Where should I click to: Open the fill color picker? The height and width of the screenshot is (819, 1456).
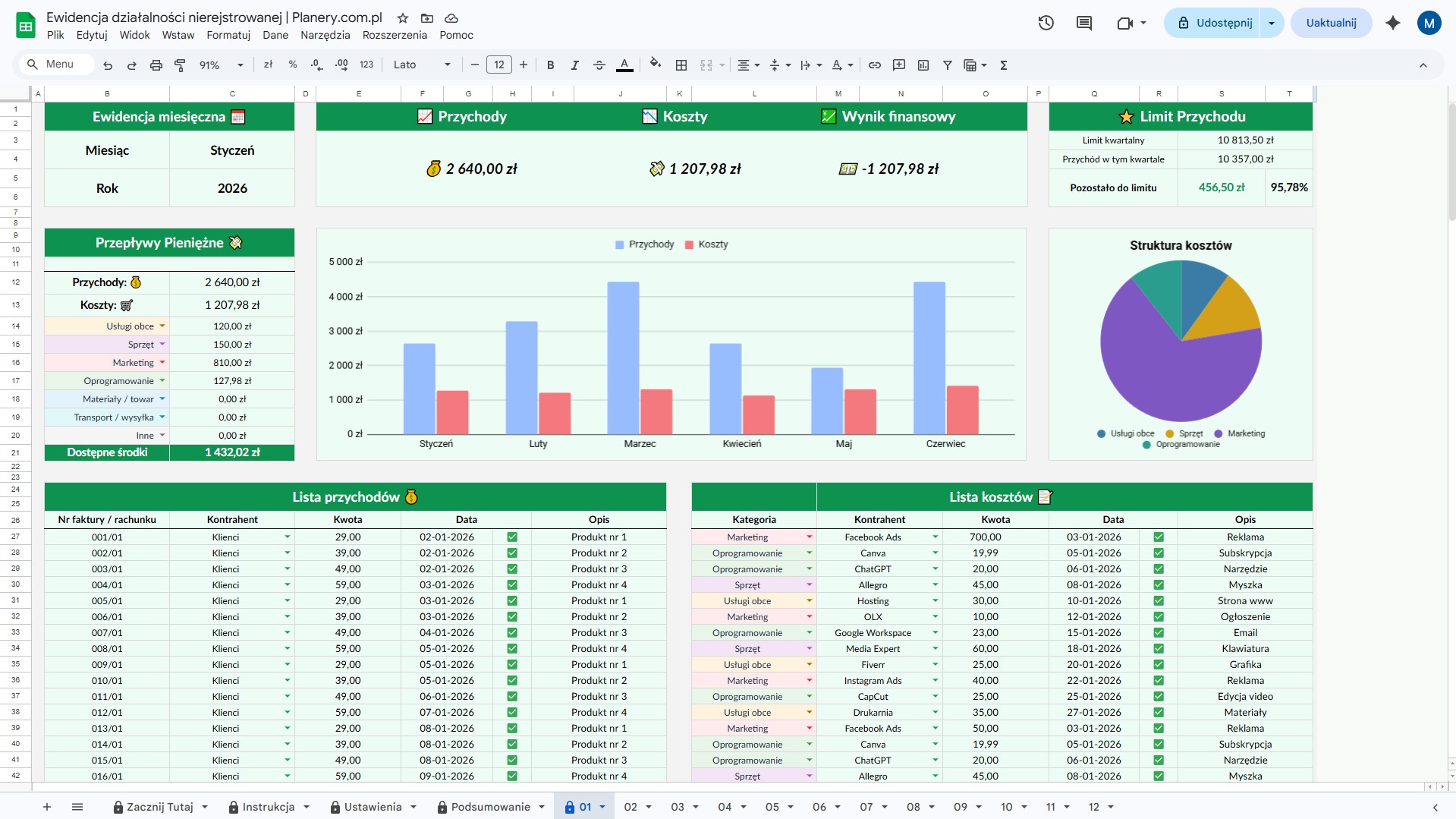656,65
